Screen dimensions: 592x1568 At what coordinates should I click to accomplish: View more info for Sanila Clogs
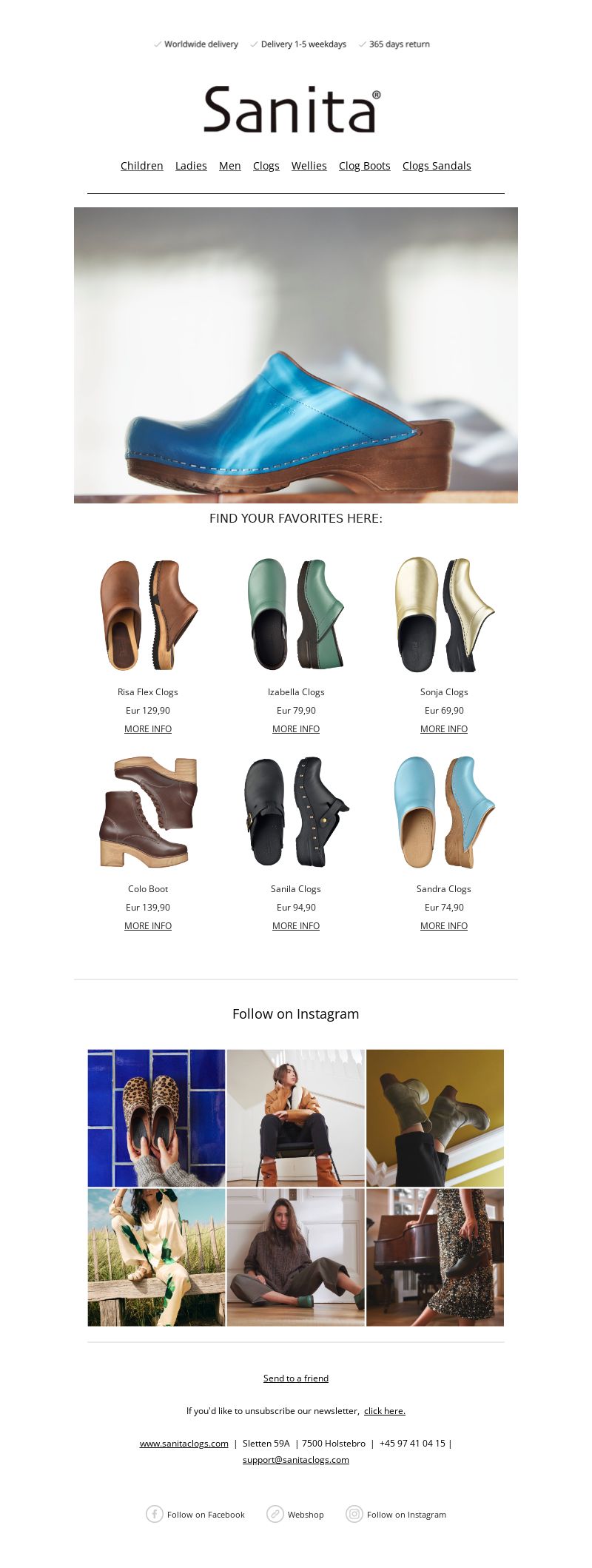(x=296, y=926)
